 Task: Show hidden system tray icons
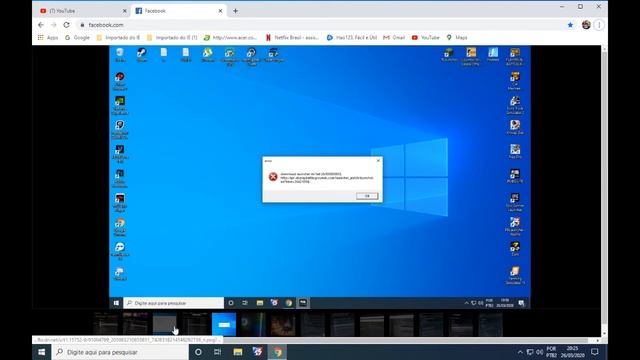[520, 352]
